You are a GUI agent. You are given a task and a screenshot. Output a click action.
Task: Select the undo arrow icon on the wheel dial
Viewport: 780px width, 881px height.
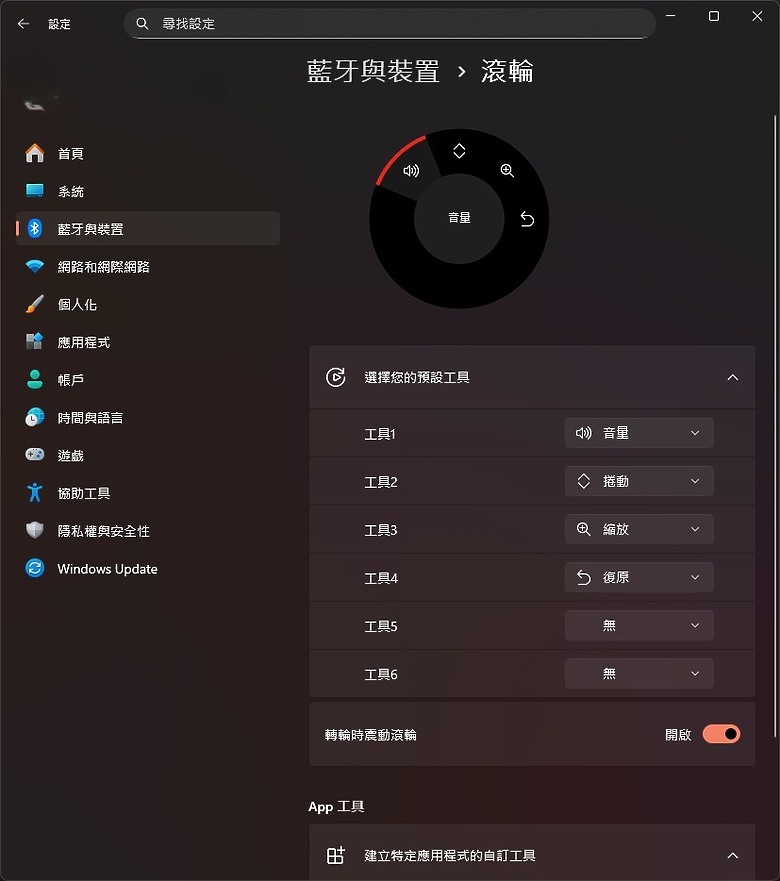click(x=527, y=219)
